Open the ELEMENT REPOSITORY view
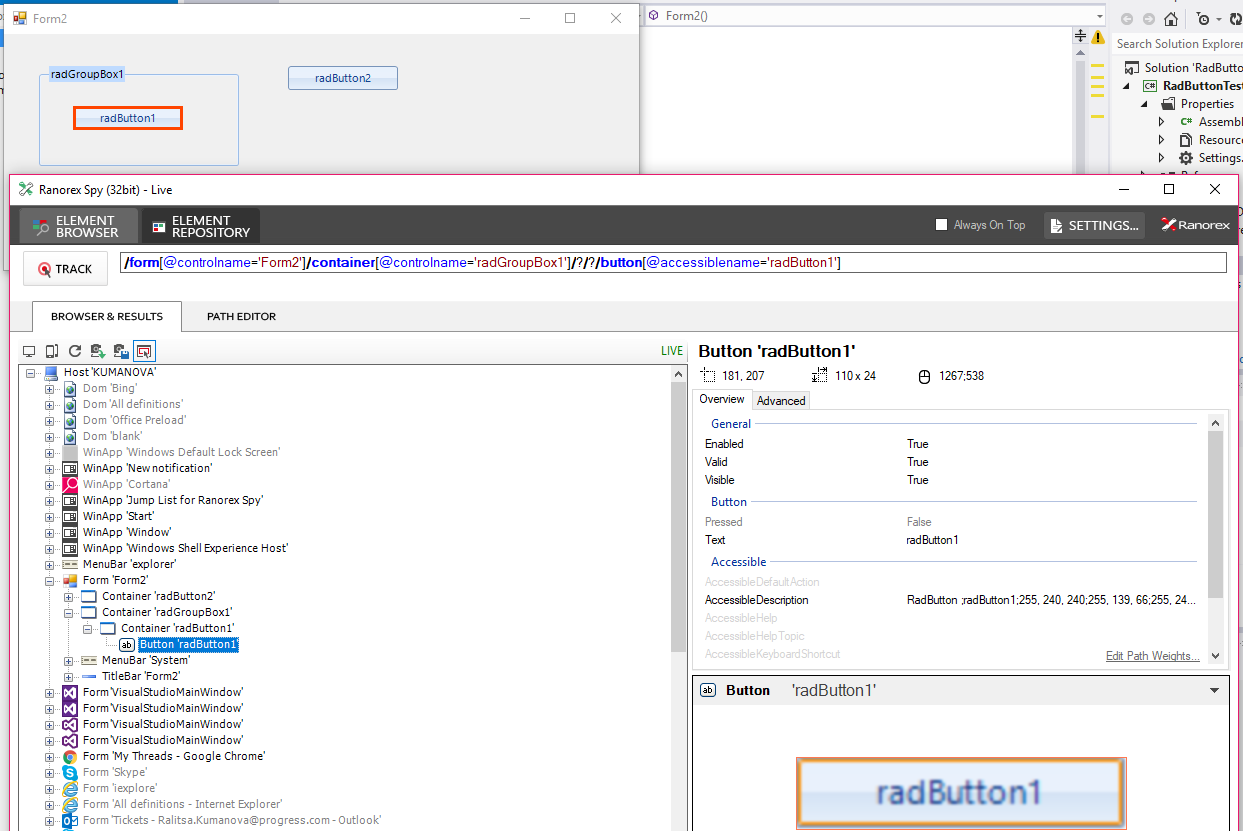This screenshot has height=831, width=1243. point(201,226)
